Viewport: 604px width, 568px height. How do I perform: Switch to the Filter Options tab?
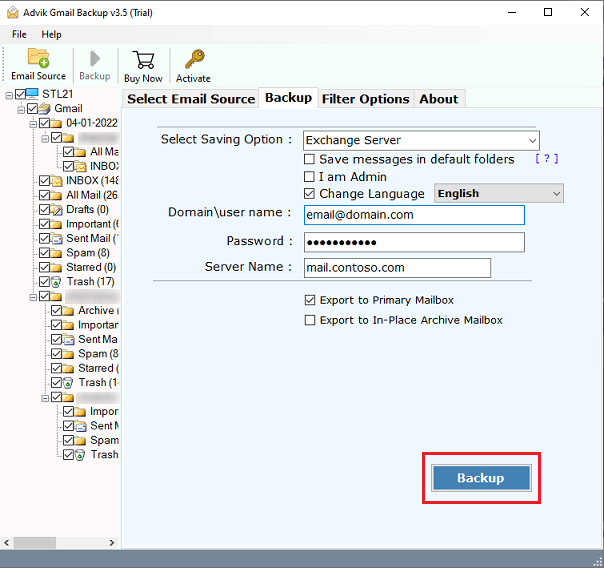[x=364, y=98]
